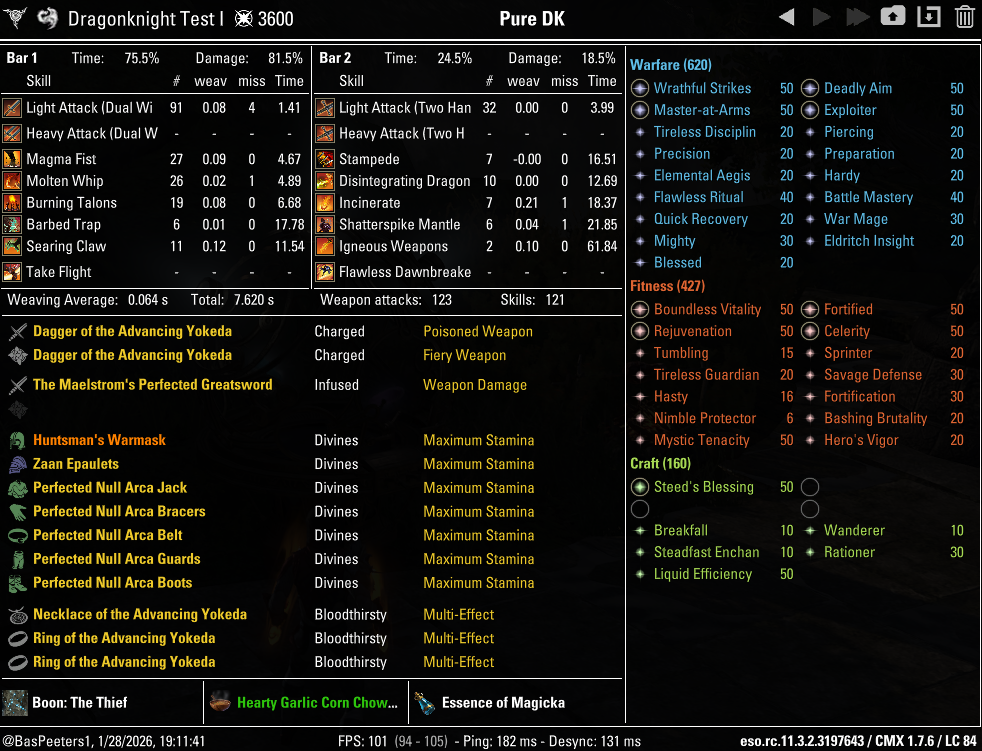Click the Exploiter slotted star
The image size is (982, 751).
[x=810, y=110]
